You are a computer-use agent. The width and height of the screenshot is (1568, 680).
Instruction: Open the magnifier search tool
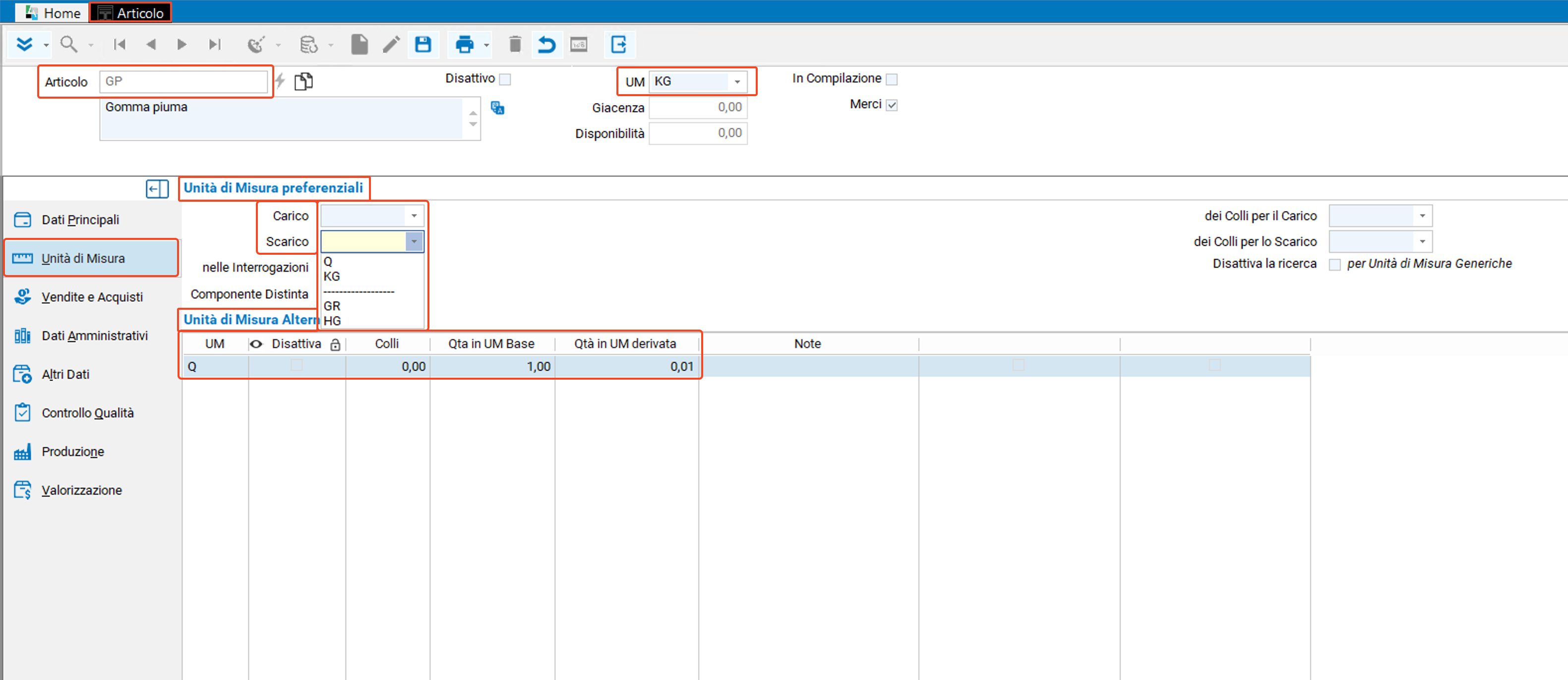(69, 45)
